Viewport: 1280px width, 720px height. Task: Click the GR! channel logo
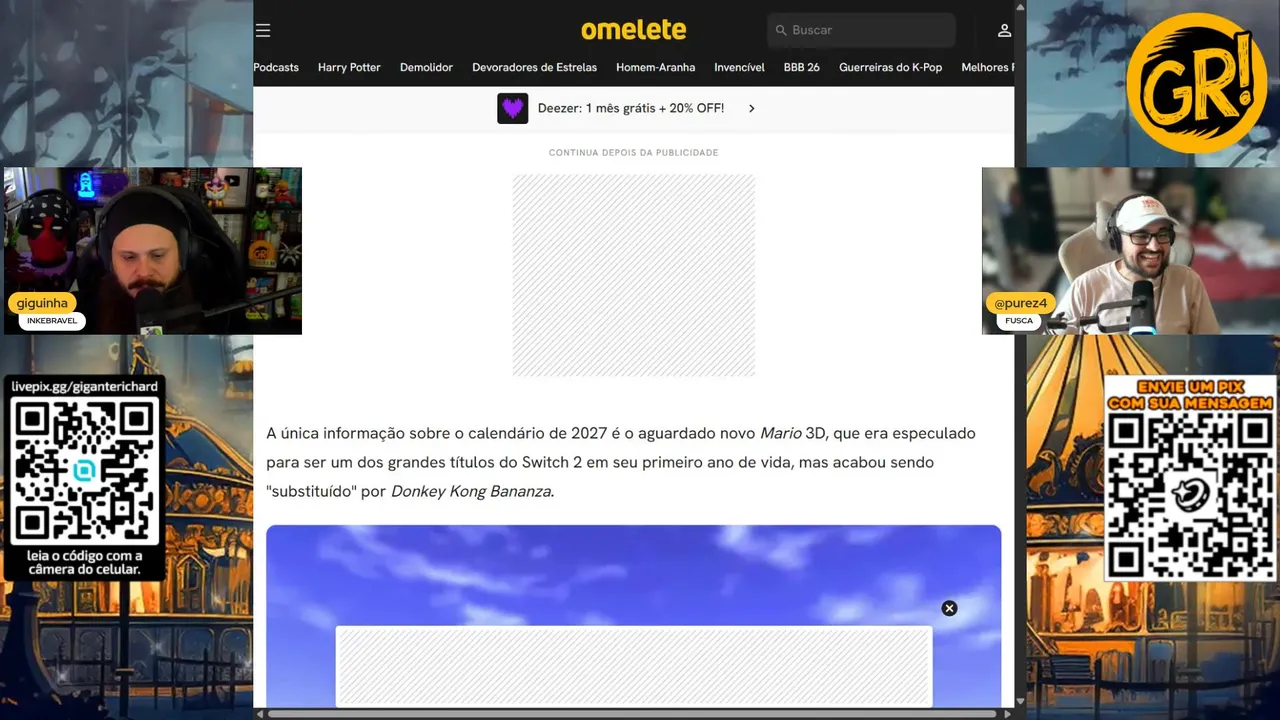[x=1196, y=83]
